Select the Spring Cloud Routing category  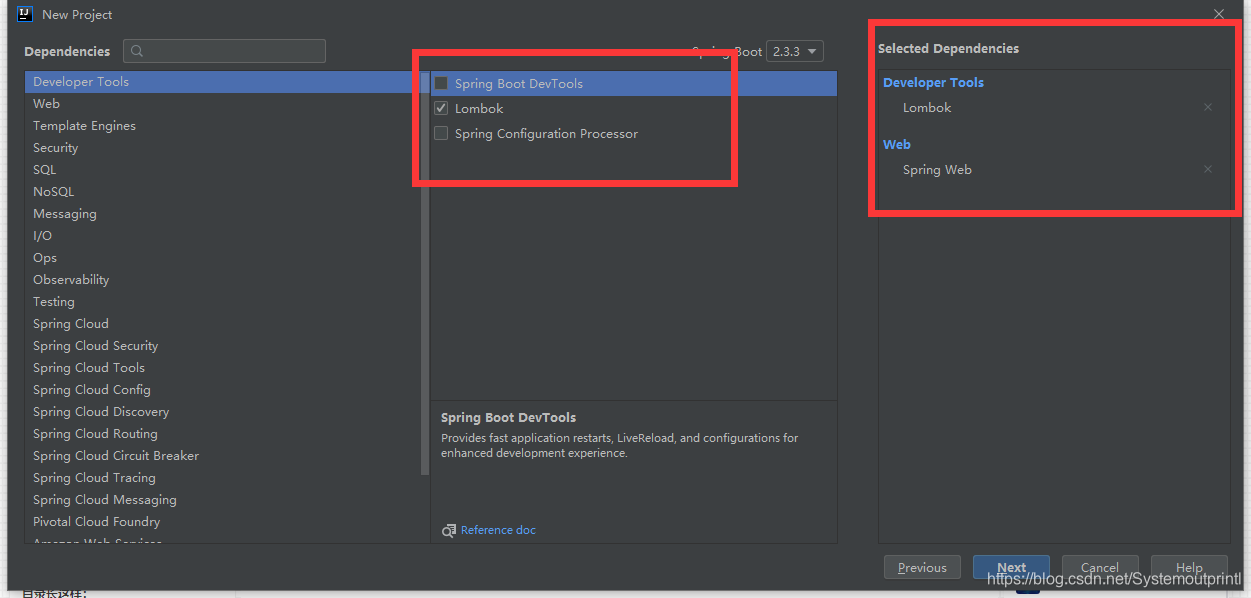(223, 434)
